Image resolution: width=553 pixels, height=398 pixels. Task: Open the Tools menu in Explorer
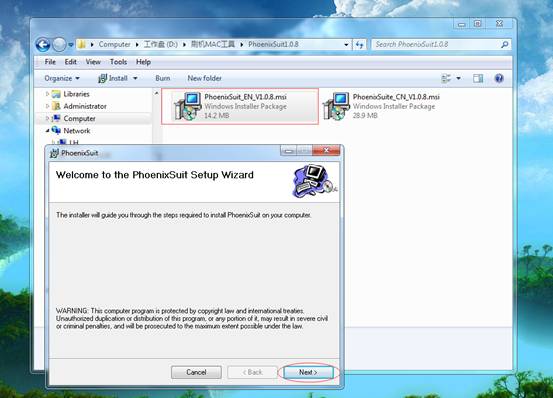click(x=118, y=62)
